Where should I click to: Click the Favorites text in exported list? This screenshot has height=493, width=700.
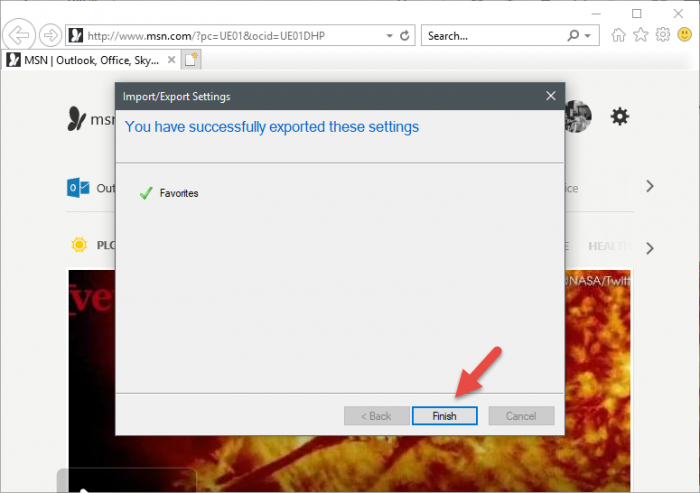point(179,193)
